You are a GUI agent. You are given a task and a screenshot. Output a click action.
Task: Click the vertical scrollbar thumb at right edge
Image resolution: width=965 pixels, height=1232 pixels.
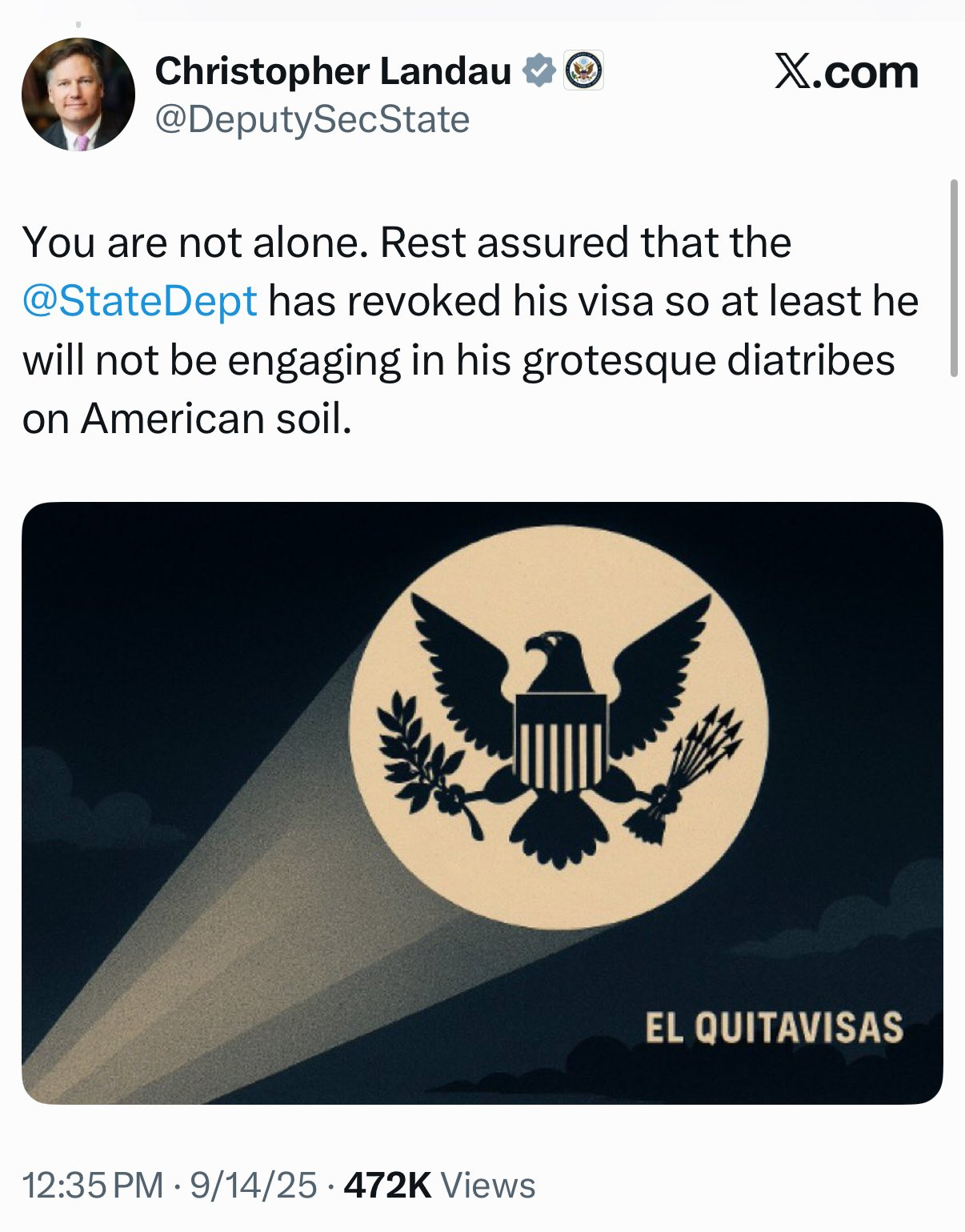click(953, 278)
